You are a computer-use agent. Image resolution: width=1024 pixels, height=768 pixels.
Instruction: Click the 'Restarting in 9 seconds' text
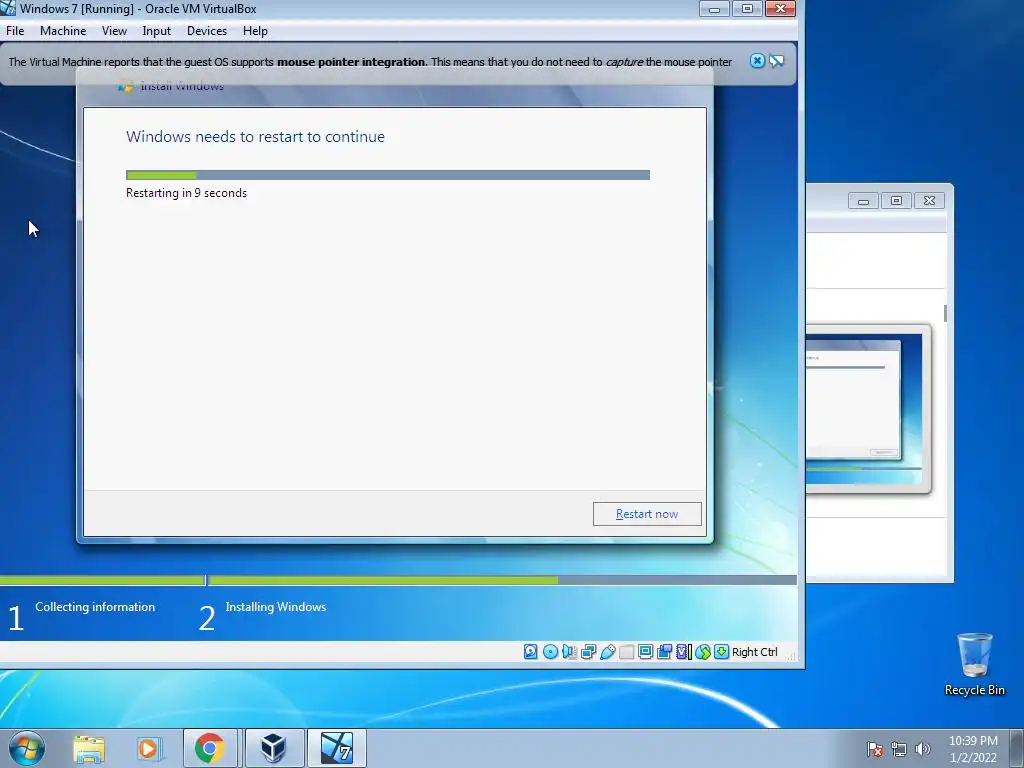click(x=186, y=193)
